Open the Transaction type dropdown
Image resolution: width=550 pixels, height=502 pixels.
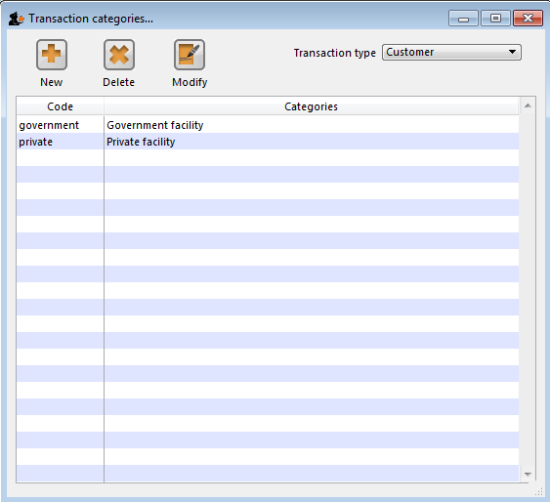pyautogui.click(x=451, y=52)
